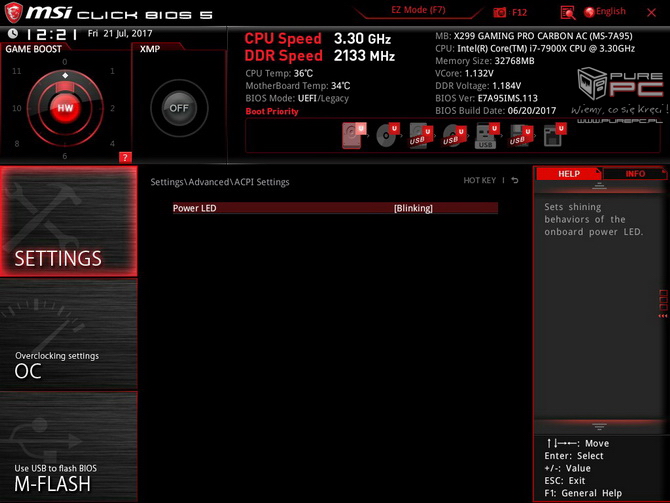Screen dimensions: 670x503
Task: Switch to EZ Mode (F7)
Action: coord(418,10)
